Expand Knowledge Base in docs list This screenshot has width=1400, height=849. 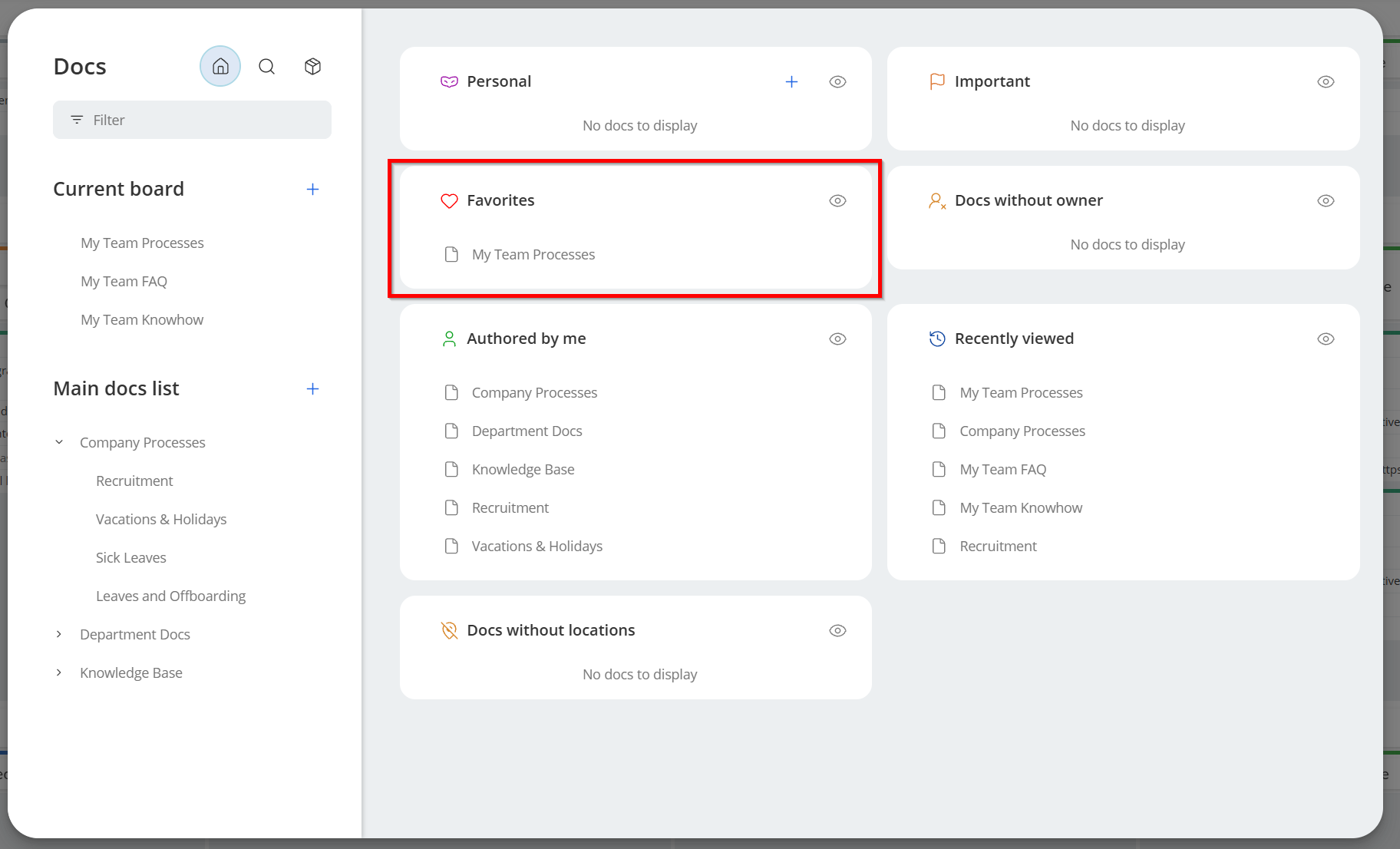coord(59,672)
